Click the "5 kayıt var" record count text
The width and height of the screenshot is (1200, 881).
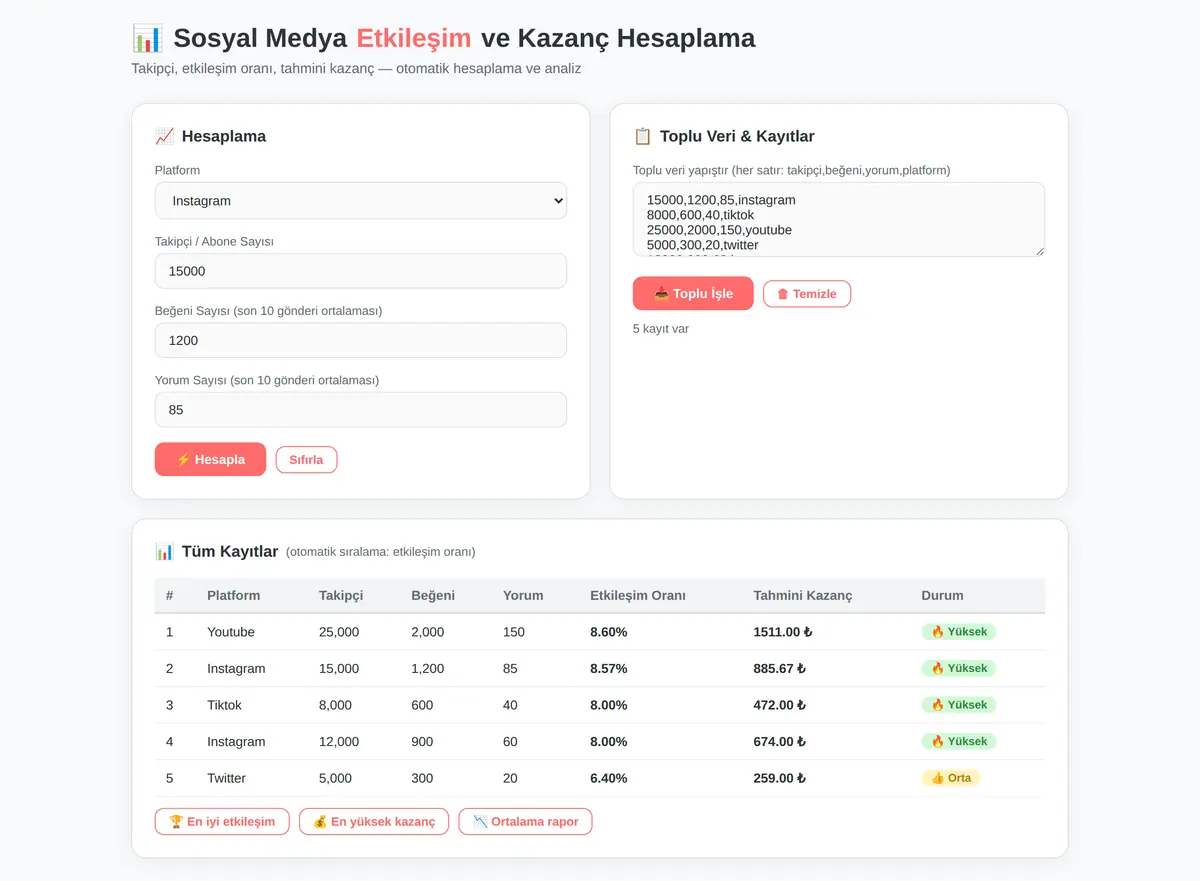click(661, 329)
